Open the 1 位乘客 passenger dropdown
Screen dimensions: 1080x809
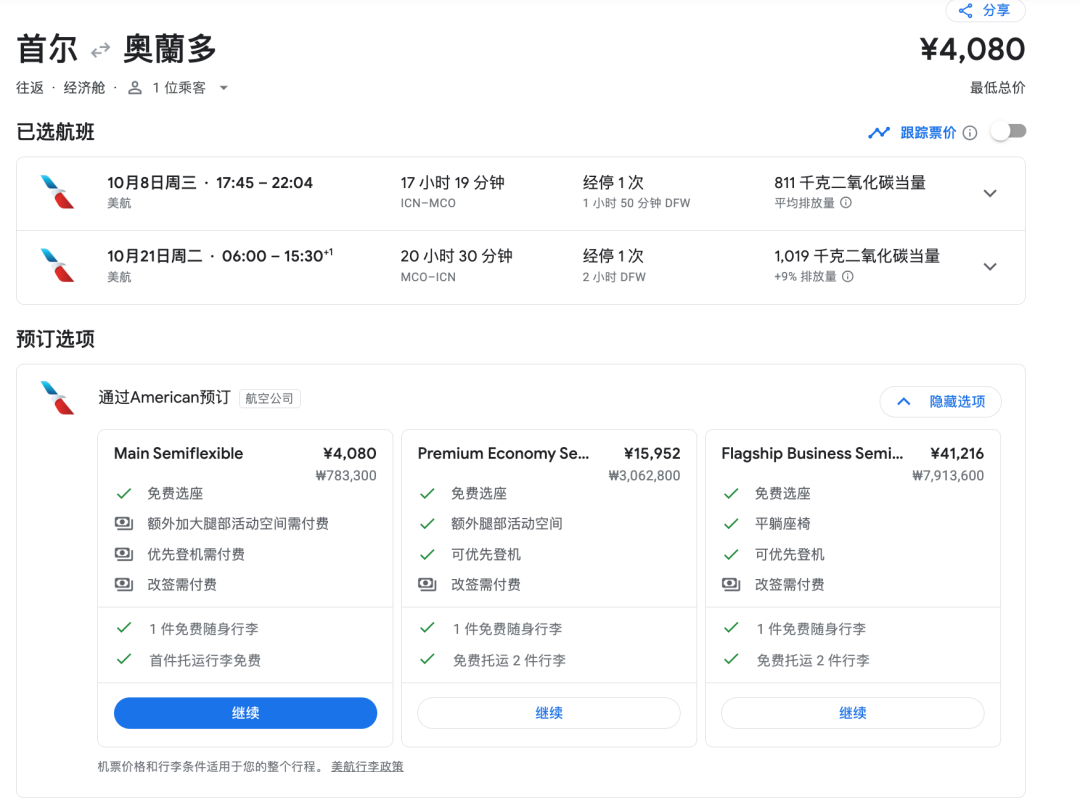pos(223,88)
